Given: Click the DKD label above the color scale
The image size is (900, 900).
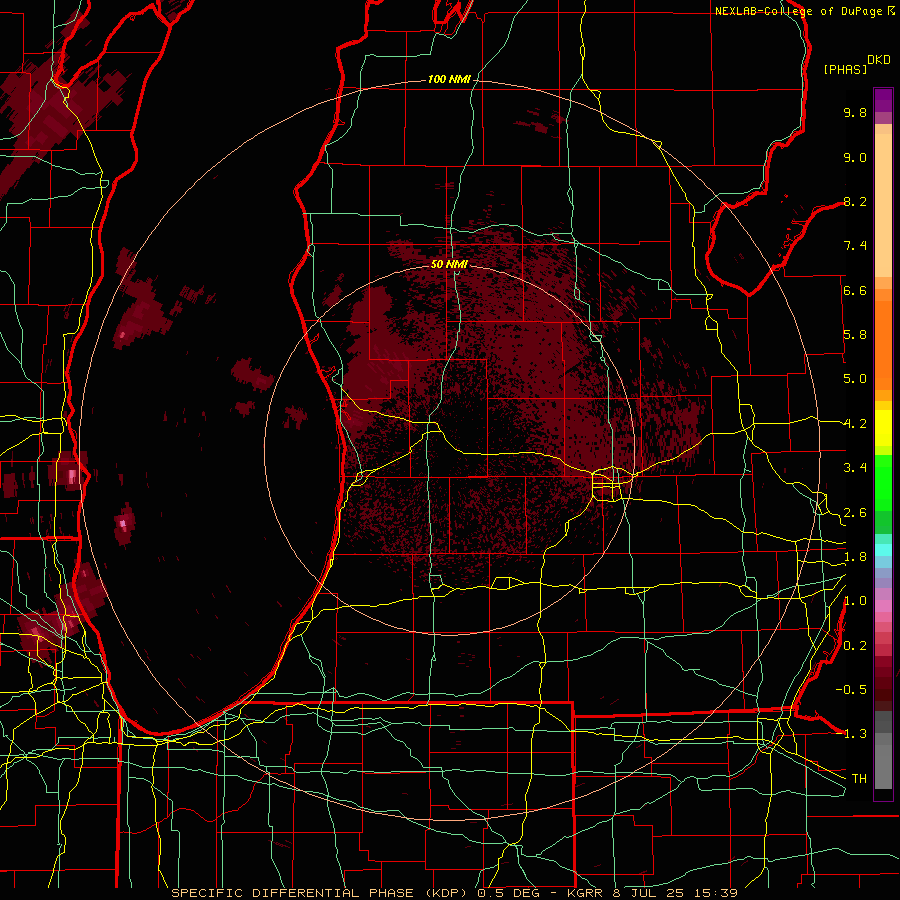Looking at the screenshot, I should 879,60.
